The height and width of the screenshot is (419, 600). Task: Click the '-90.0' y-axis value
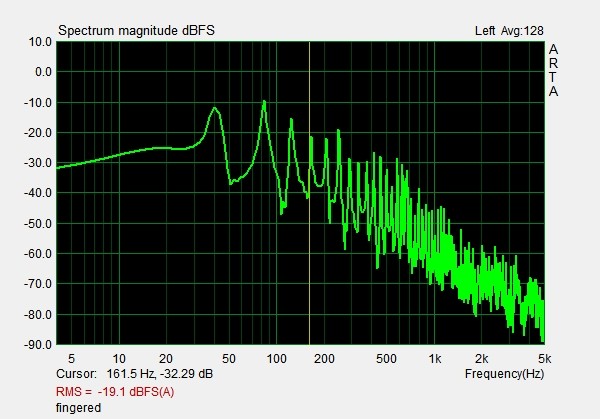38,344
